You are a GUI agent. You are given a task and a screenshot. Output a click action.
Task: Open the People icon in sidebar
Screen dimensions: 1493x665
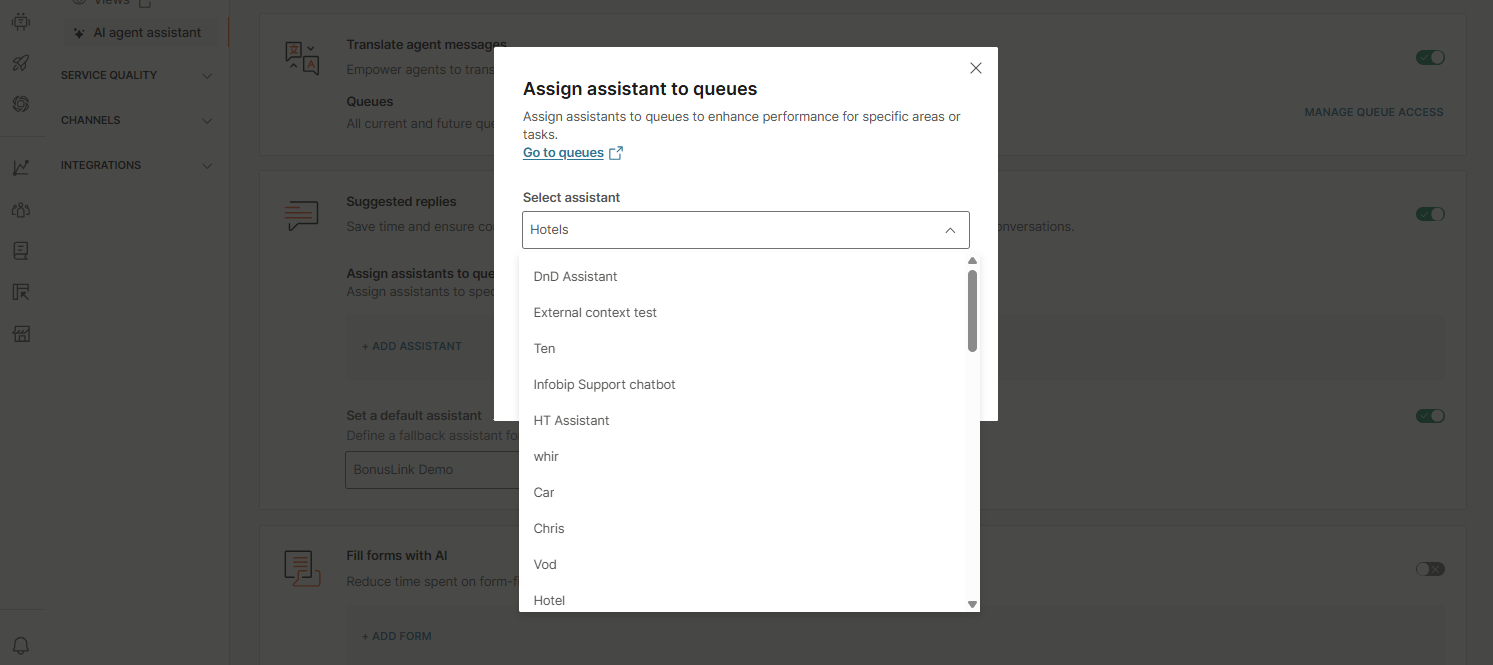click(20, 210)
